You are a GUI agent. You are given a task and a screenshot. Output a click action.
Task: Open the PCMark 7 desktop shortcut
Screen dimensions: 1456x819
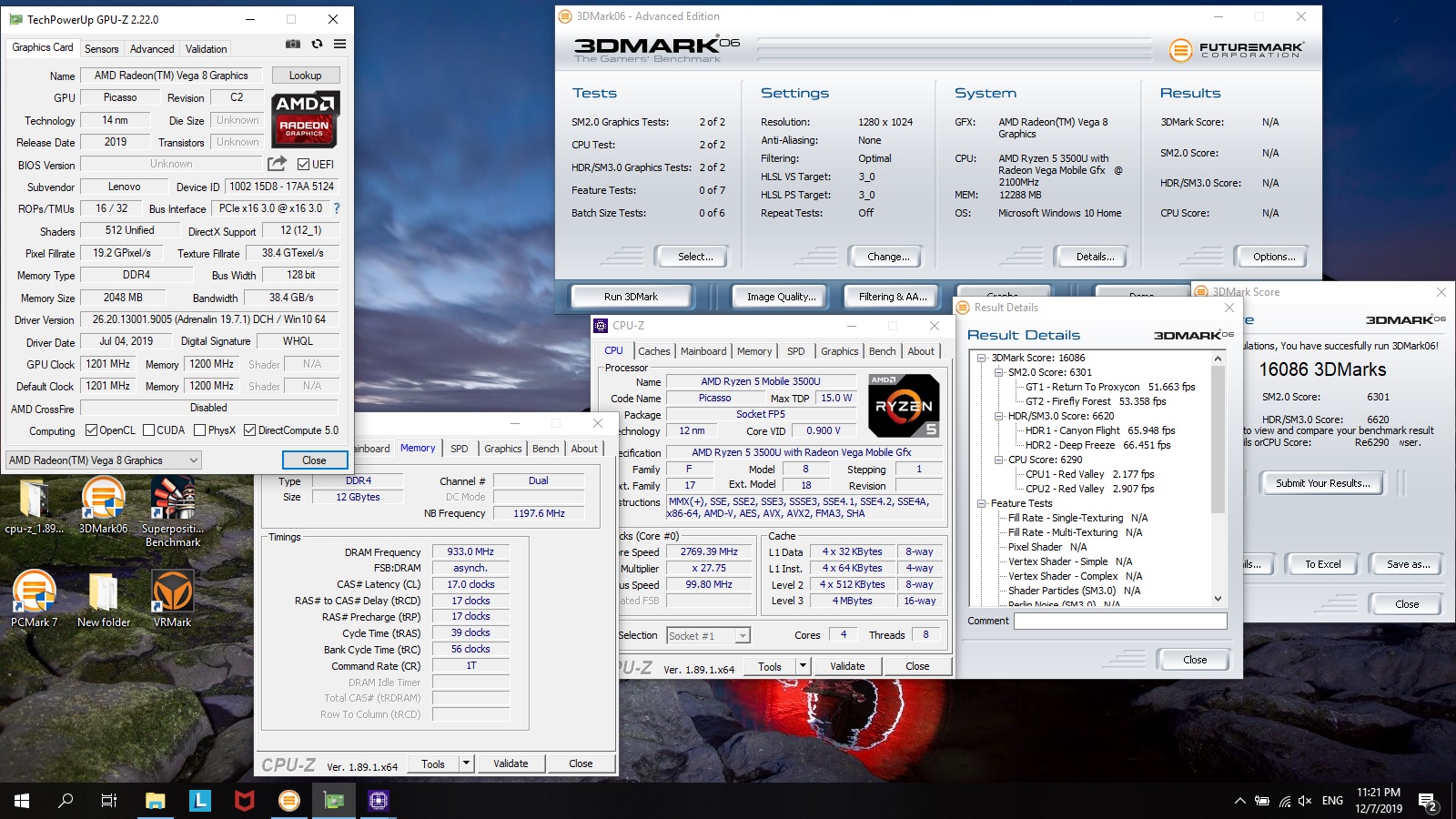point(34,598)
